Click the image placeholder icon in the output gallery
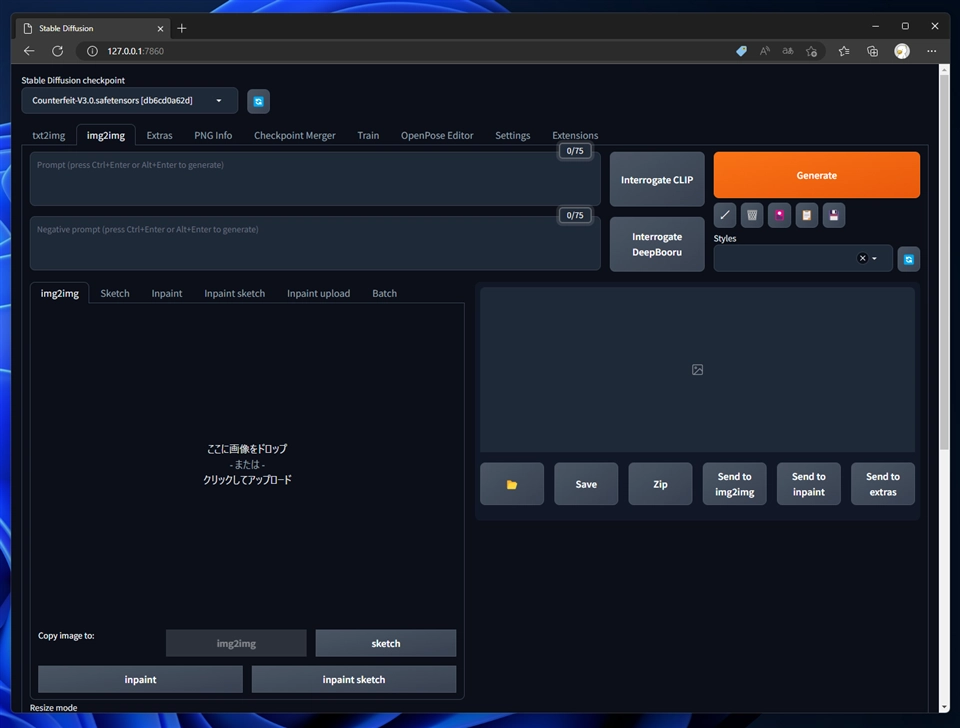 pos(697,369)
